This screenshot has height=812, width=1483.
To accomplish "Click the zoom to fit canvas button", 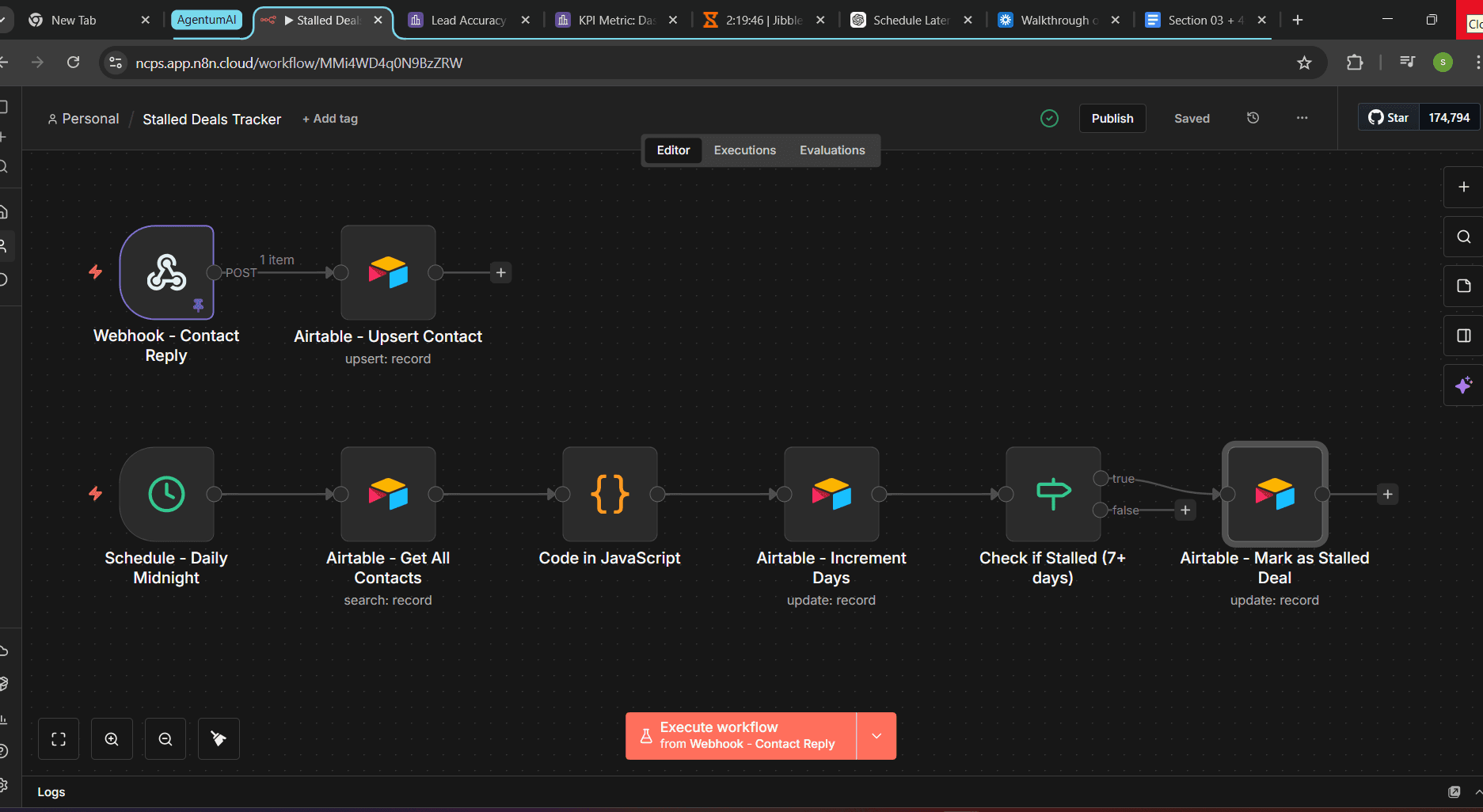I will coord(59,739).
